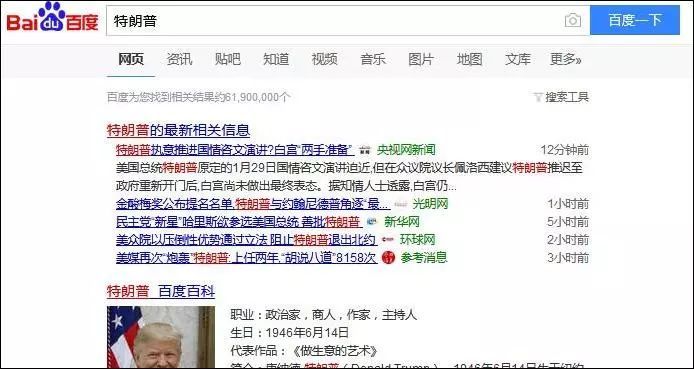The image size is (694, 369).
Task: Click the 3小时前 timestamp
Action: (x=568, y=258)
